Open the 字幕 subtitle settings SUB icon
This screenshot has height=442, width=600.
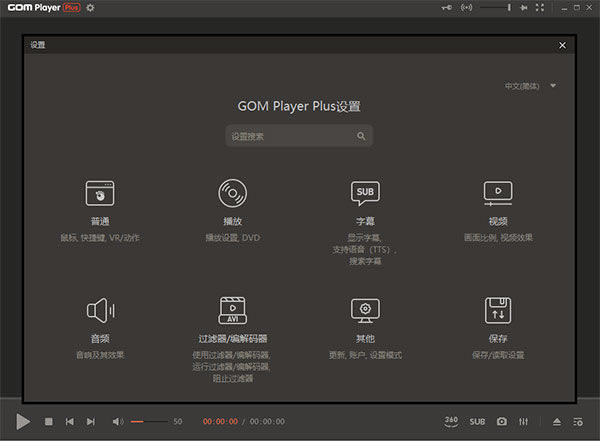365,192
